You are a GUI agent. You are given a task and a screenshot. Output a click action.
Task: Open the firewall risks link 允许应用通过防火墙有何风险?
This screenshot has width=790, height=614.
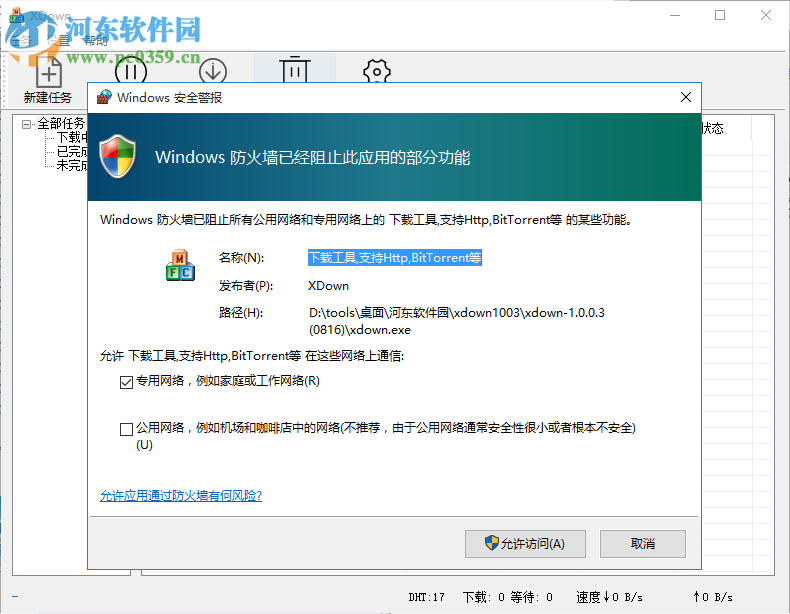pos(181,496)
